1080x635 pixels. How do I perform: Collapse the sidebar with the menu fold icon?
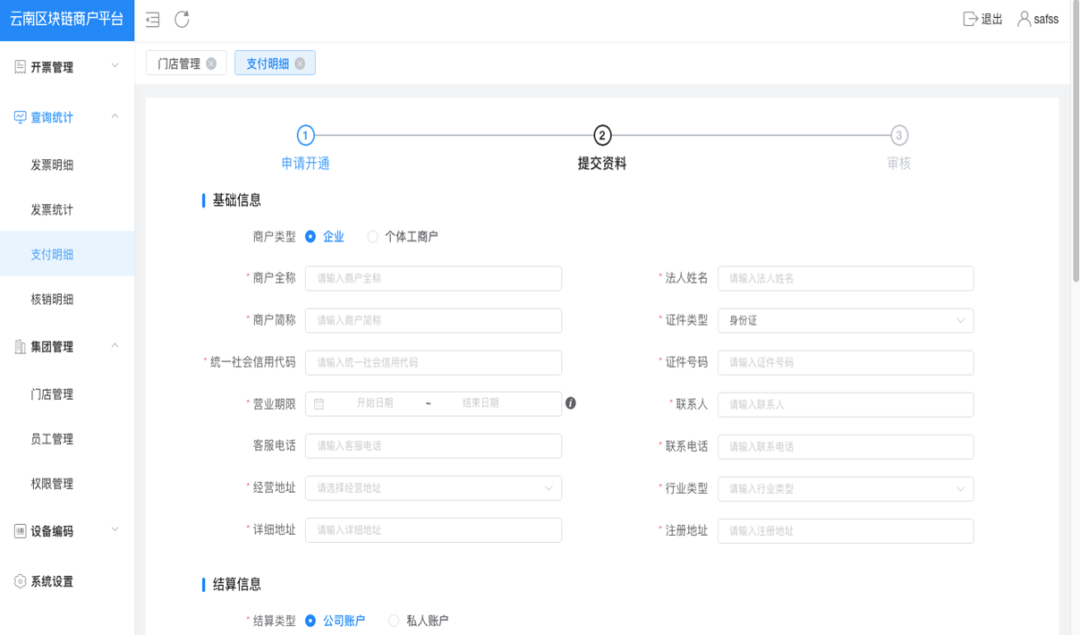pyautogui.click(x=153, y=19)
